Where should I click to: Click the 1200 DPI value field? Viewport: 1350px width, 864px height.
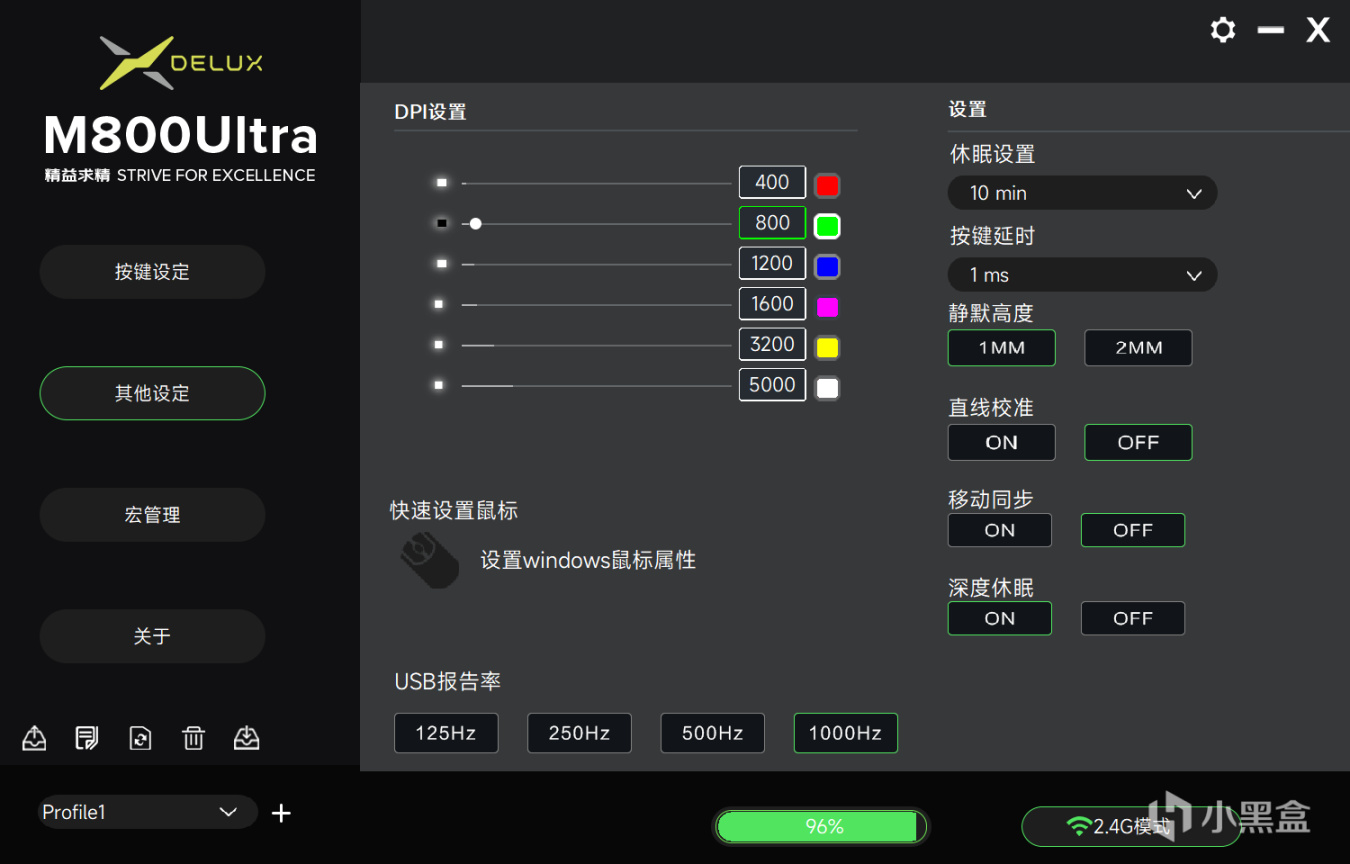pos(772,263)
